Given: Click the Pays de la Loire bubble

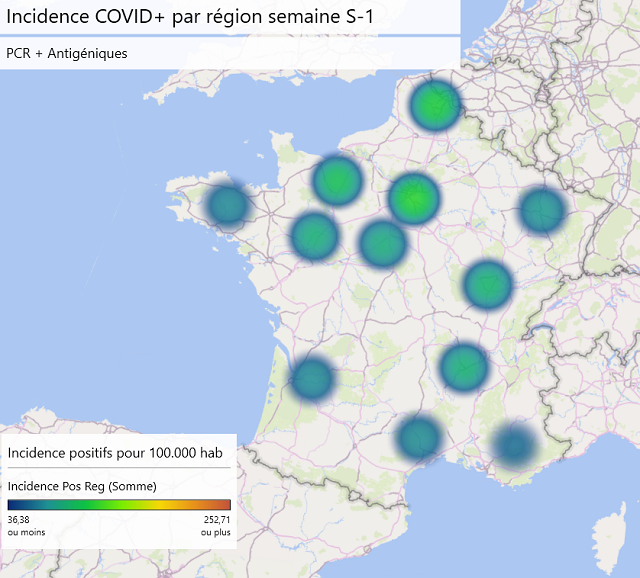Looking at the screenshot, I should tap(314, 236).
